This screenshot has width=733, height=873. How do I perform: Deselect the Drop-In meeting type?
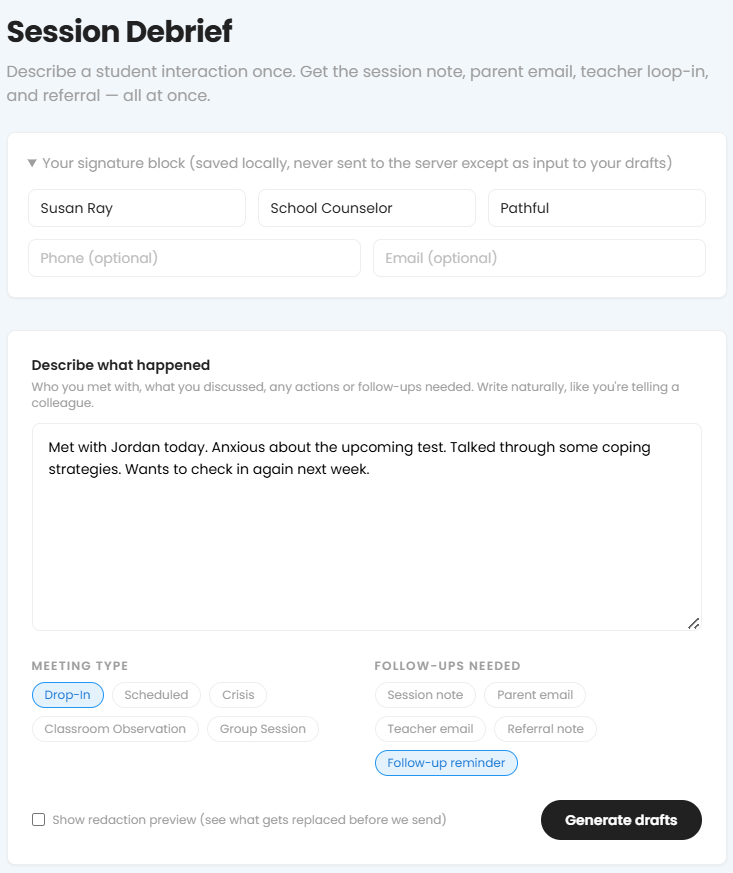[x=68, y=695]
